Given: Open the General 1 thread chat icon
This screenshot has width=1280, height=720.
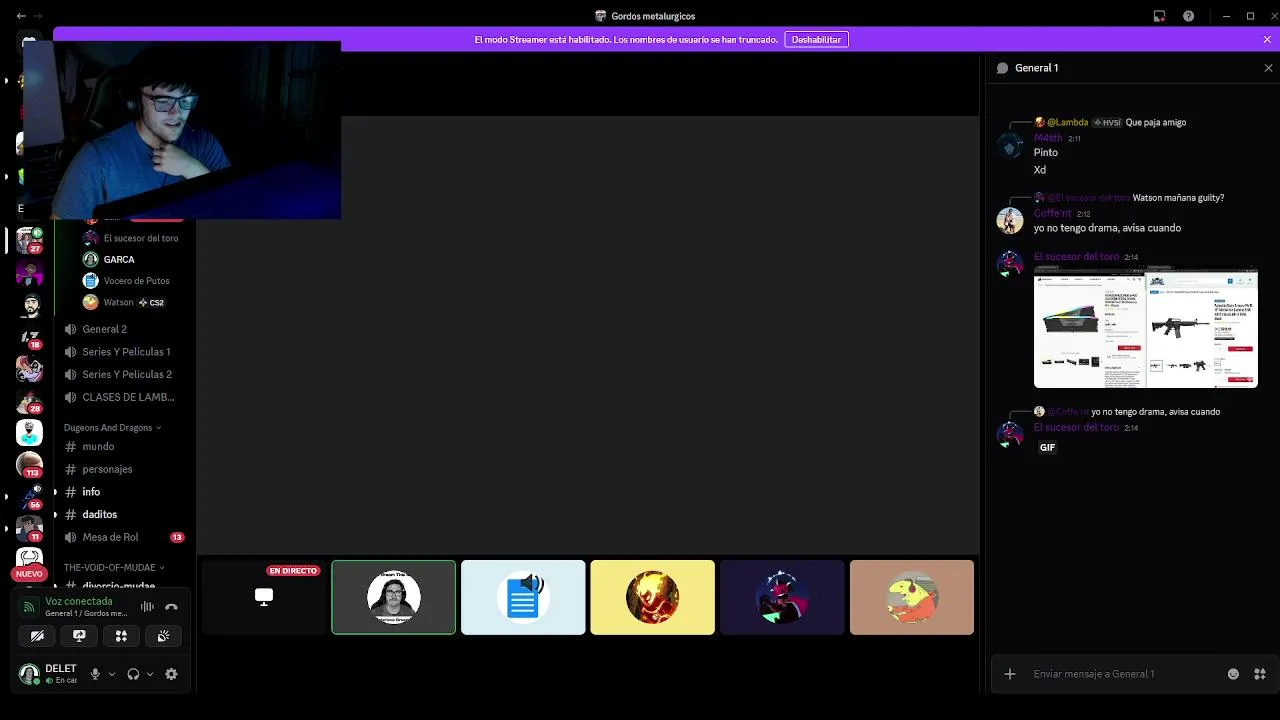Looking at the screenshot, I should coord(1002,68).
